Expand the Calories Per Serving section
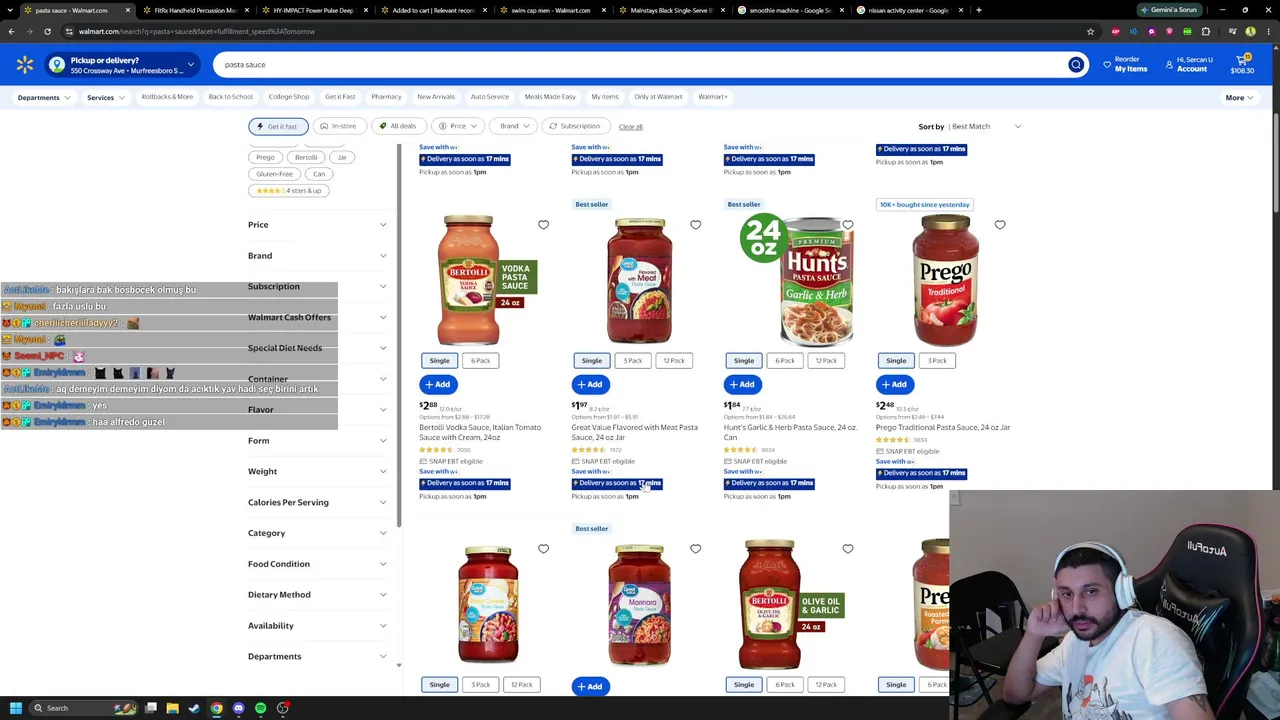Screen dimensions: 1280x720 click(318, 503)
